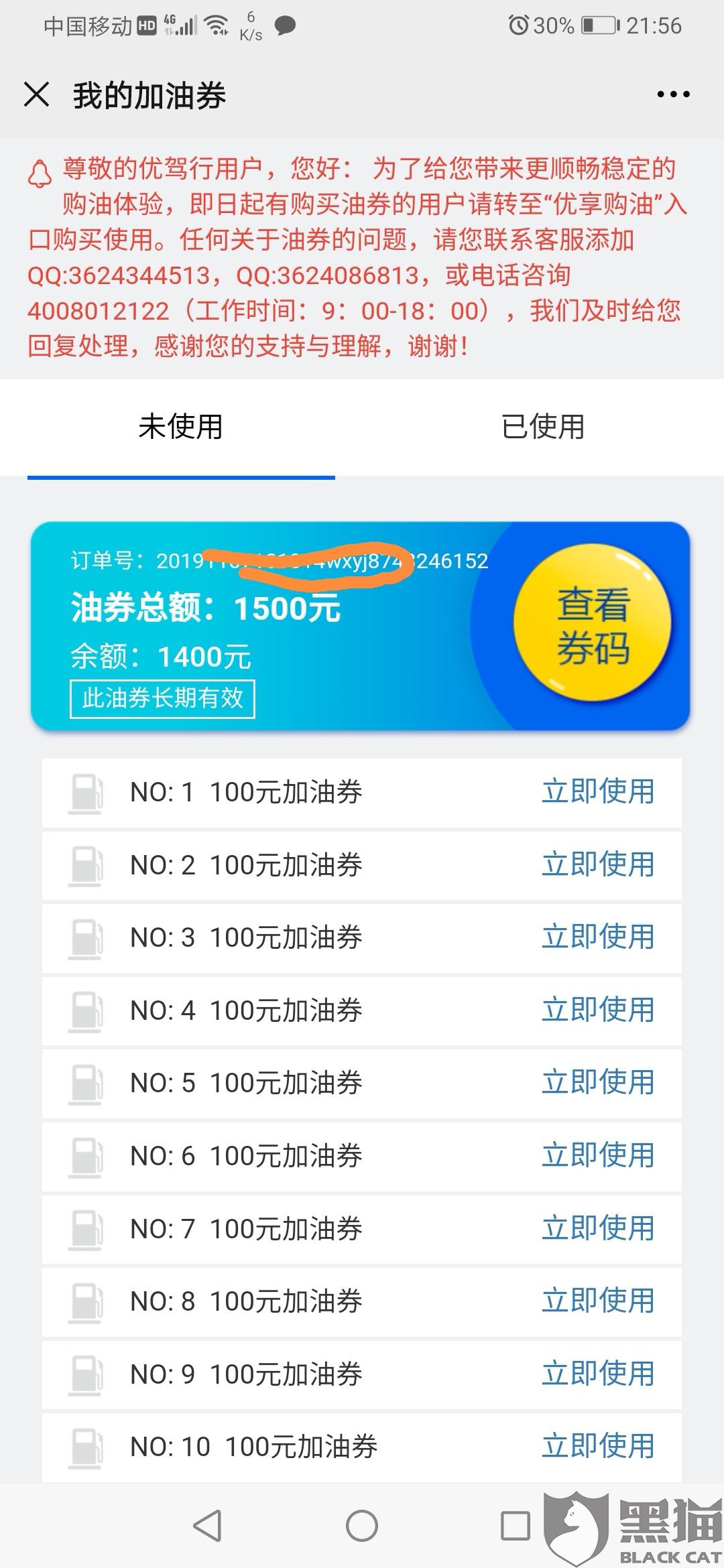Tap the yellow 查看券码 button
724x1568 pixels.
point(593,625)
